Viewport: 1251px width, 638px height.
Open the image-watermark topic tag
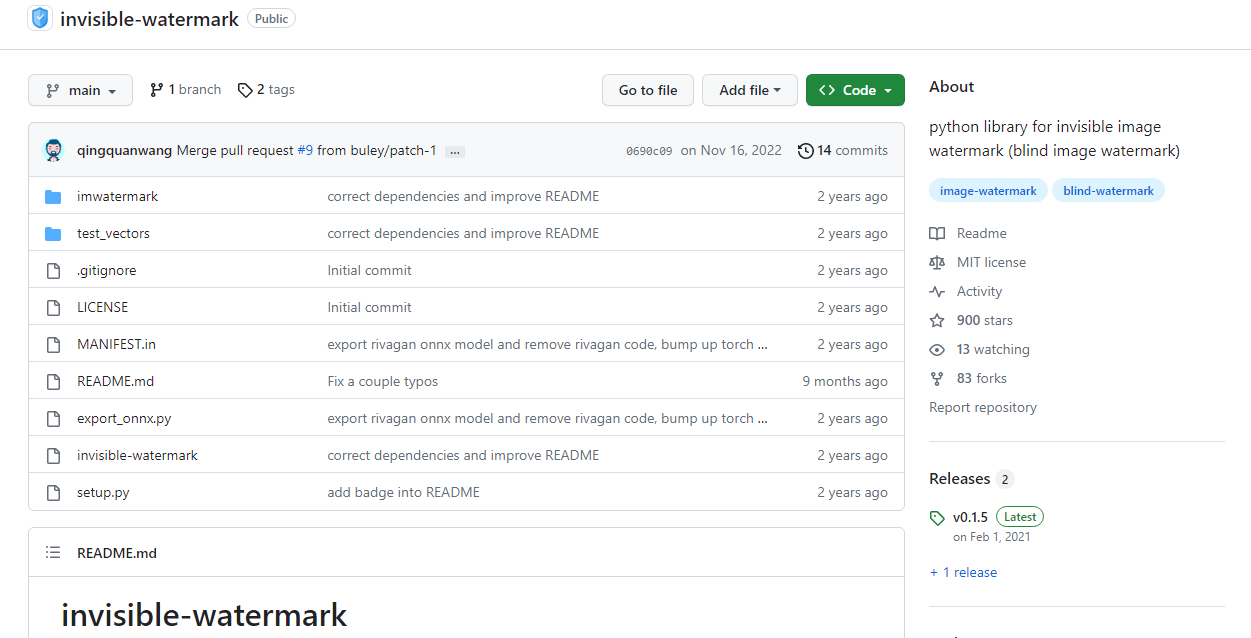coord(988,191)
